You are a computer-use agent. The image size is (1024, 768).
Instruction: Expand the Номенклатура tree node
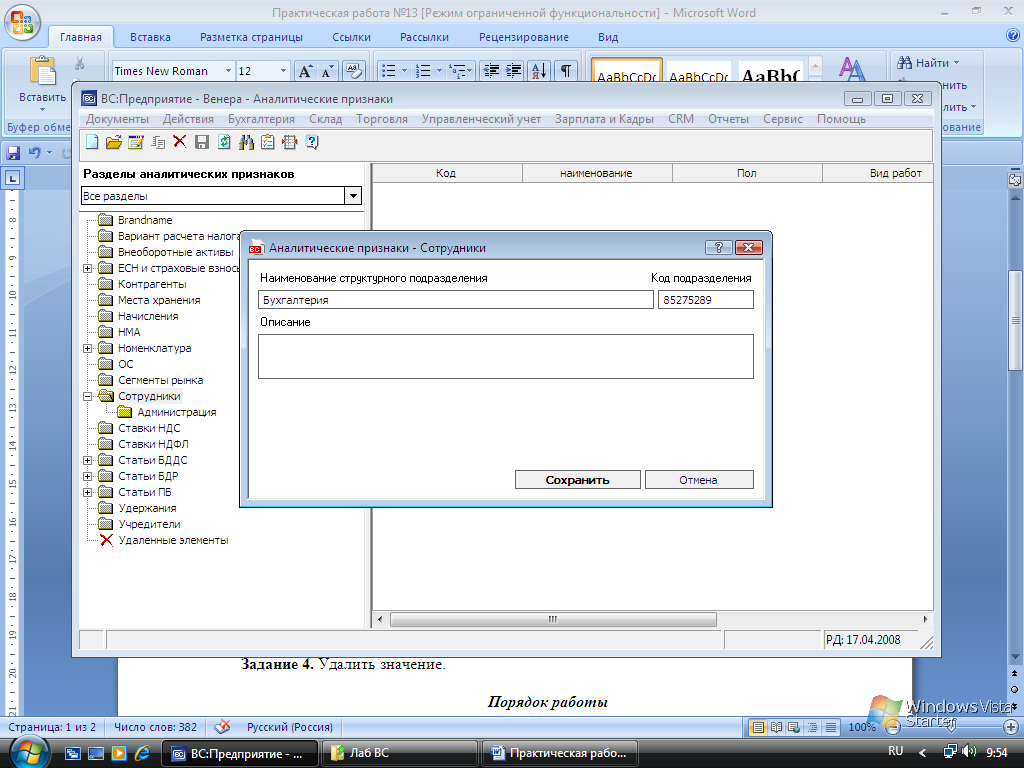[88, 349]
